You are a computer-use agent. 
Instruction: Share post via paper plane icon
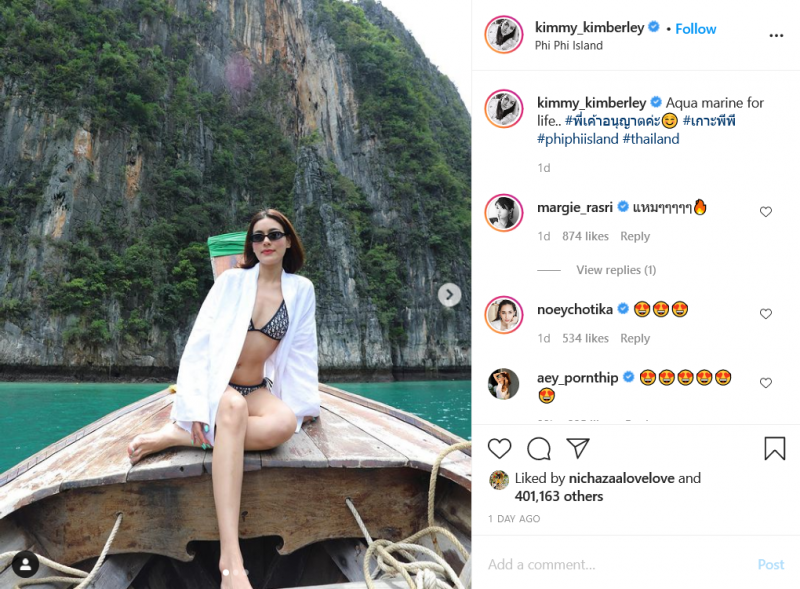click(x=578, y=448)
